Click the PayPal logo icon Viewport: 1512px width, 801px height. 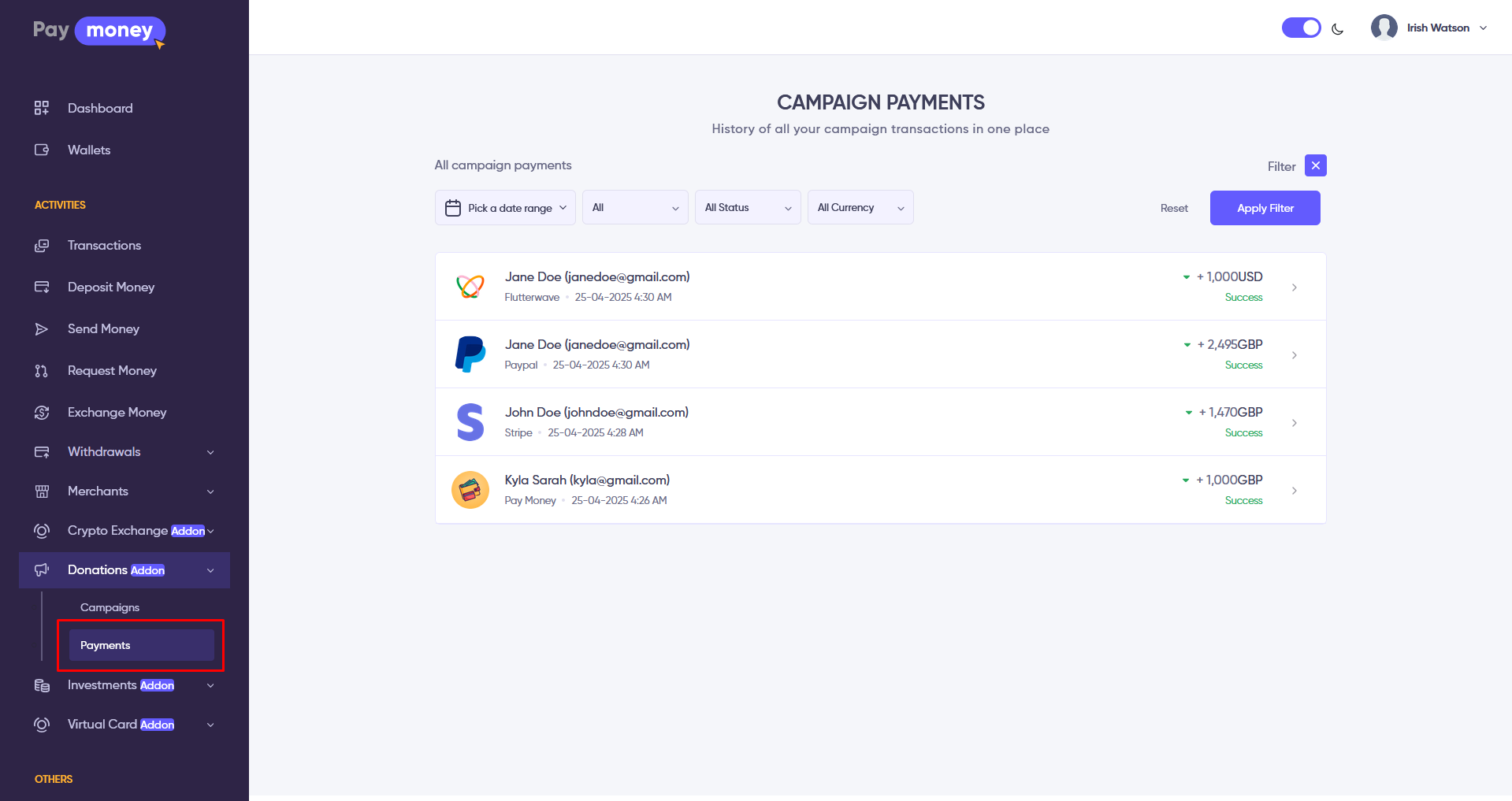470,354
